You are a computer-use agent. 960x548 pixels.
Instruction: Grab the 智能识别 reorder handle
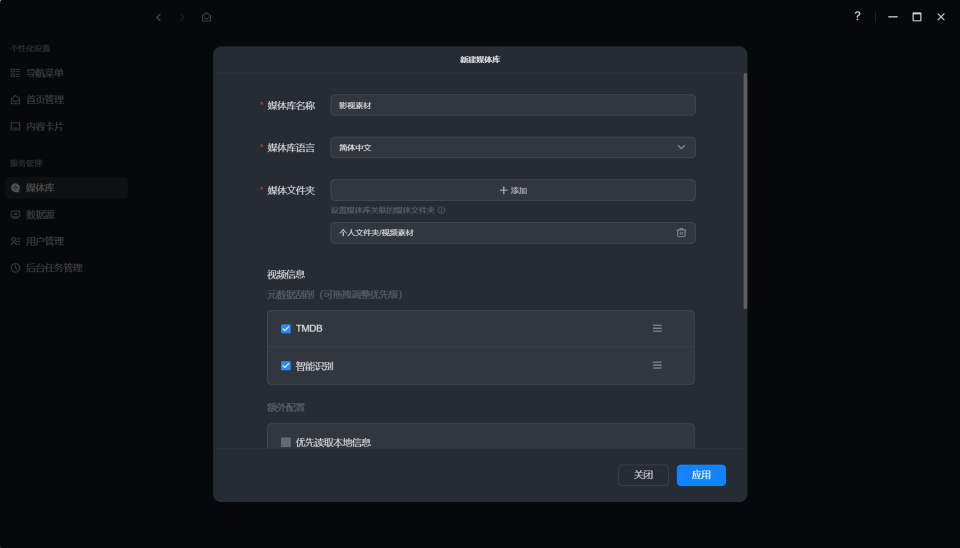[657, 366]
